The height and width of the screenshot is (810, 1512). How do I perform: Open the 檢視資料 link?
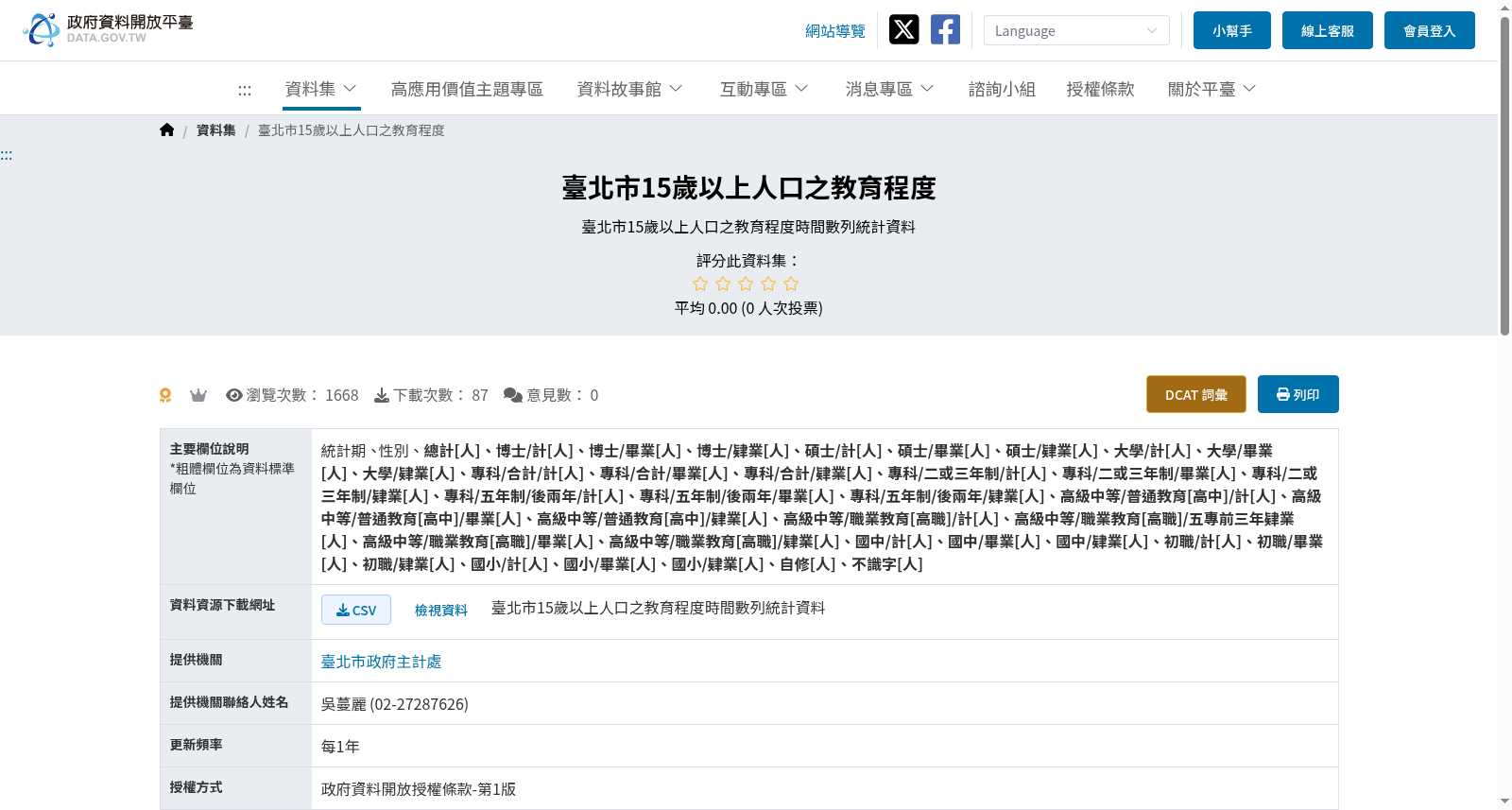click(x=441, y=610)
